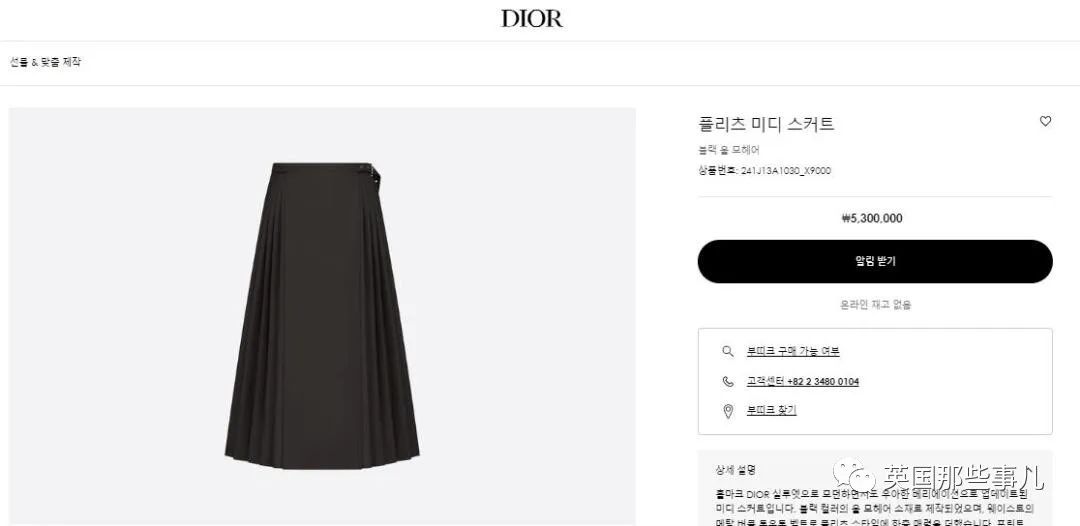The height and width of the screenshot is (526, 1080).
Task: Open the 부띠크 찾기 link
Action: pos(771,410)
